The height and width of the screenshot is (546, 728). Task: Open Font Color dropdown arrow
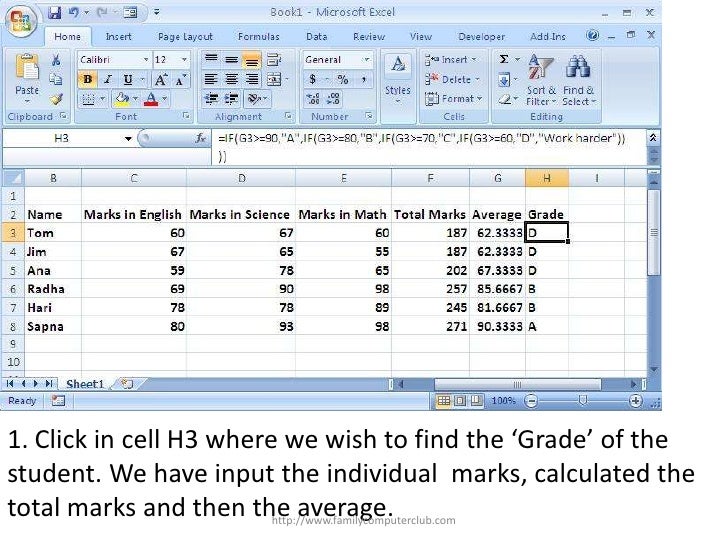pos(164,99)
